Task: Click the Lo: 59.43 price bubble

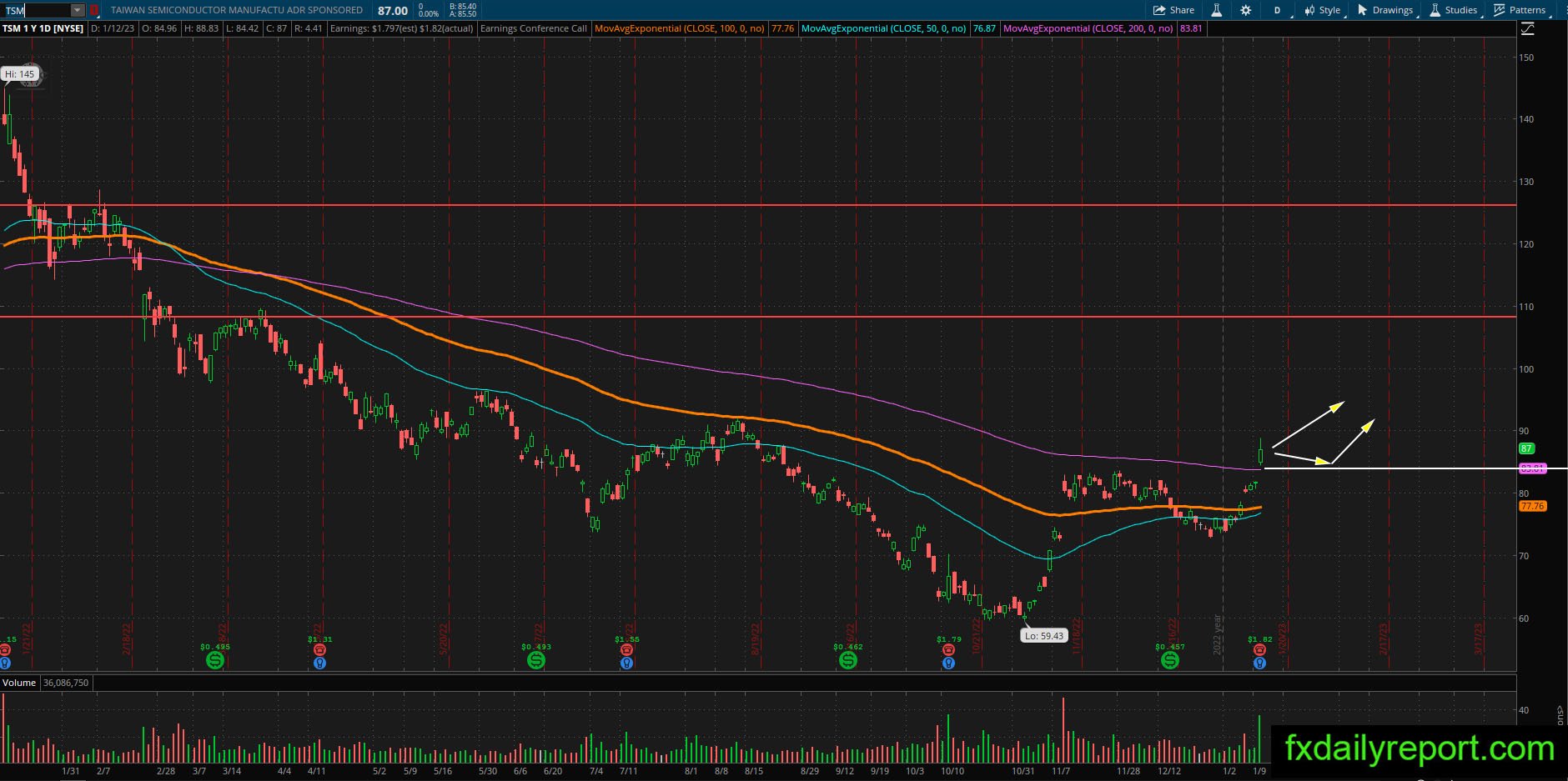Action: pyautogui.click(x=1043, y=636)
